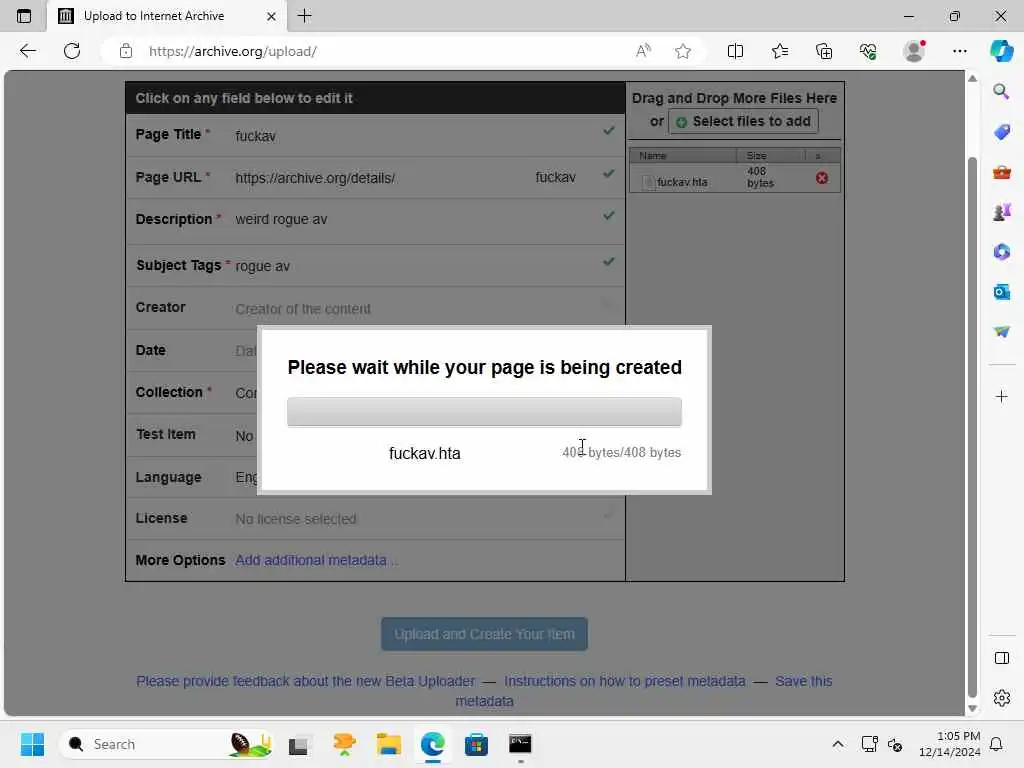Image resolution: width=1024 pixels, height=768 pixels.
Task: Open Microsoft Store from taskbar
Action: (x=476, y=744)
